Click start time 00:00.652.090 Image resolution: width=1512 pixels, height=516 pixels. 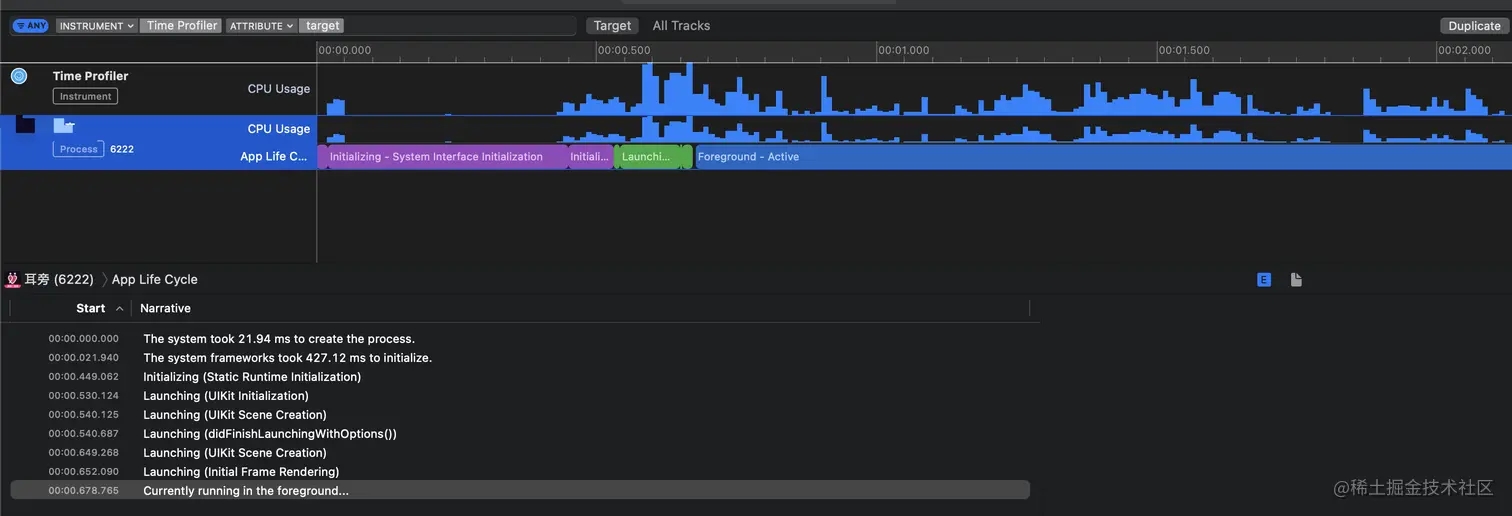83,472
